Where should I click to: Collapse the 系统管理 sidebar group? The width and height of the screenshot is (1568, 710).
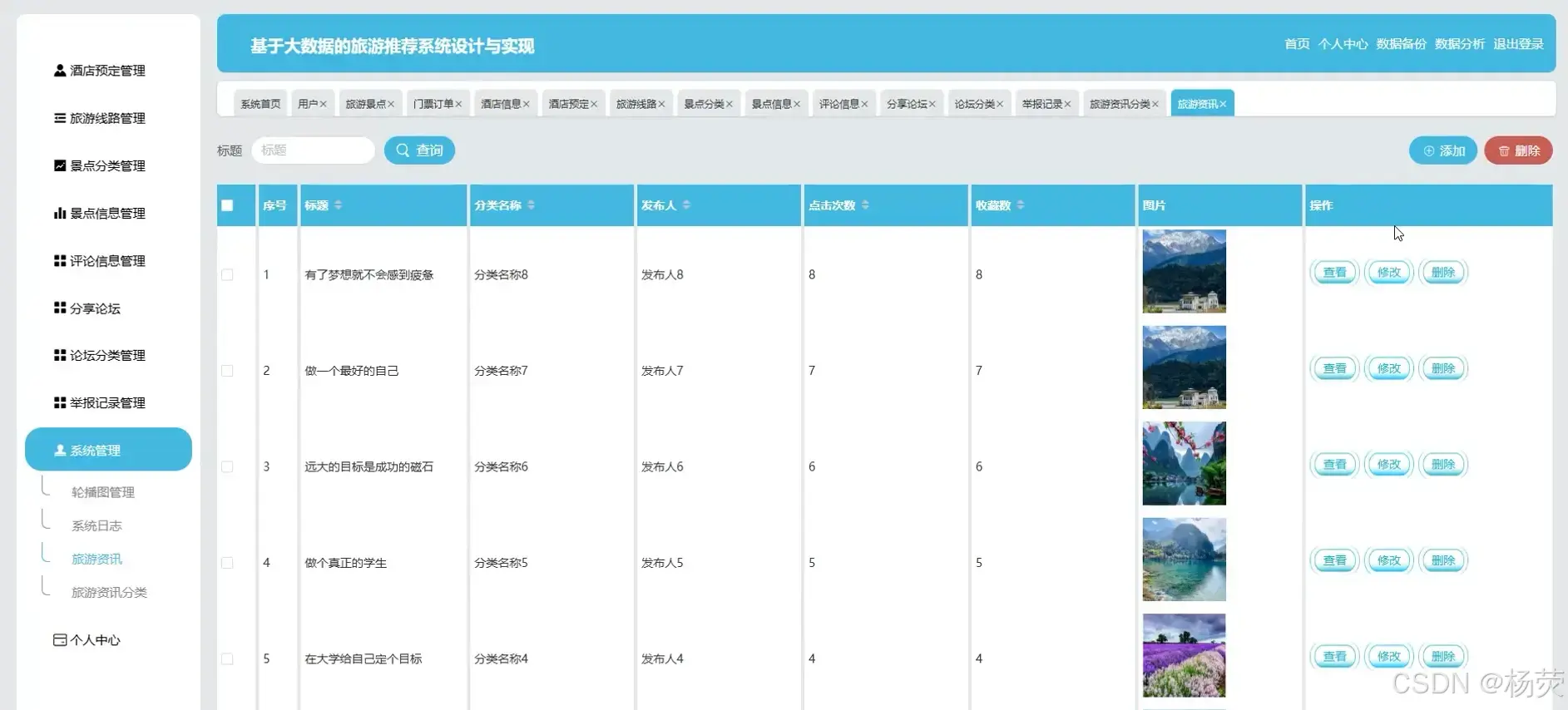(108, 450)
